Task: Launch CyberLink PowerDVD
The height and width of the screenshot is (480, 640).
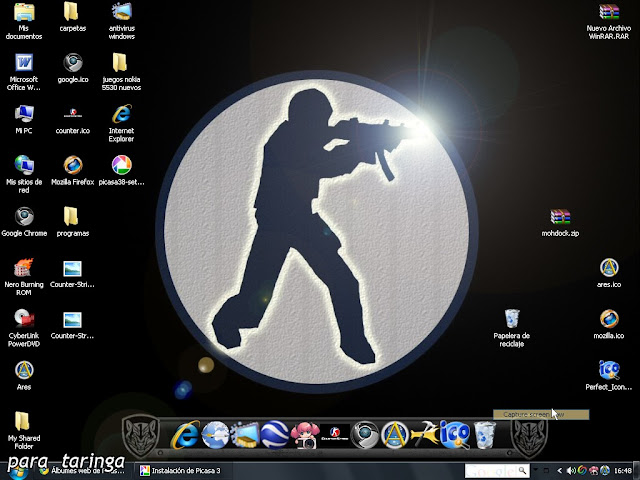Action: [24, 328]
